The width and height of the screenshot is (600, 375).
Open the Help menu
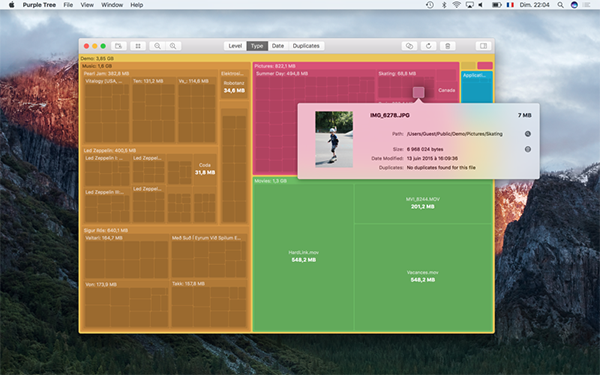point(137,5)
